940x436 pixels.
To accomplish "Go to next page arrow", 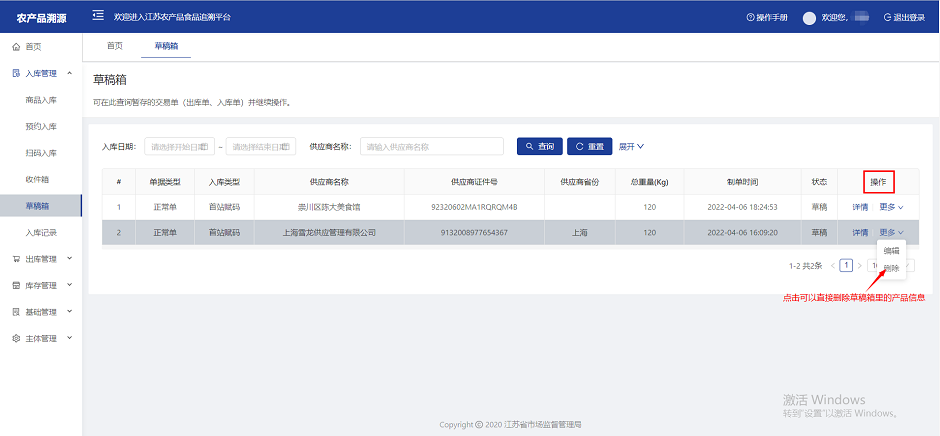I will click(860, 266).
